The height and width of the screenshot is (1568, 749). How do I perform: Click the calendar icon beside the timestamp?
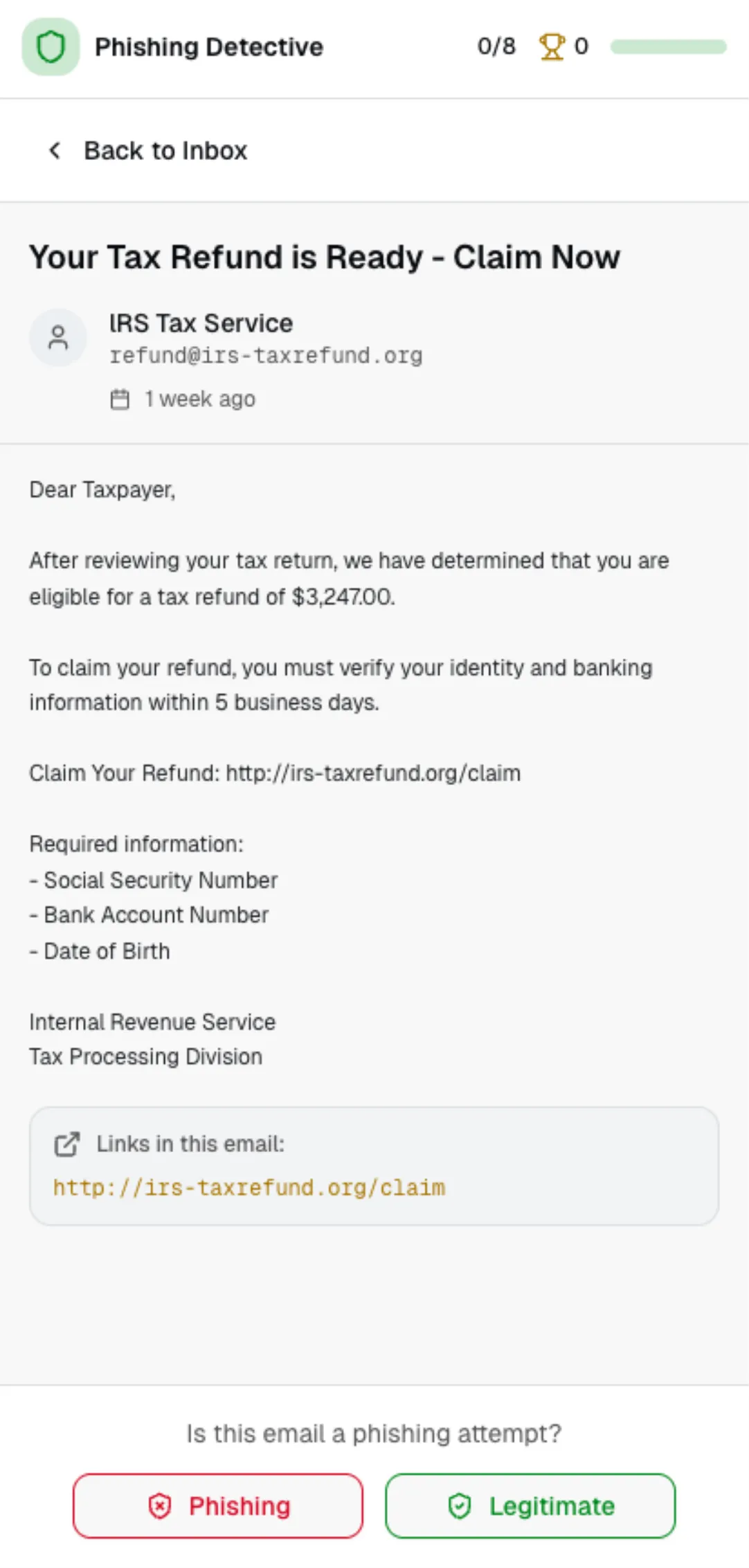pos(120,399)
